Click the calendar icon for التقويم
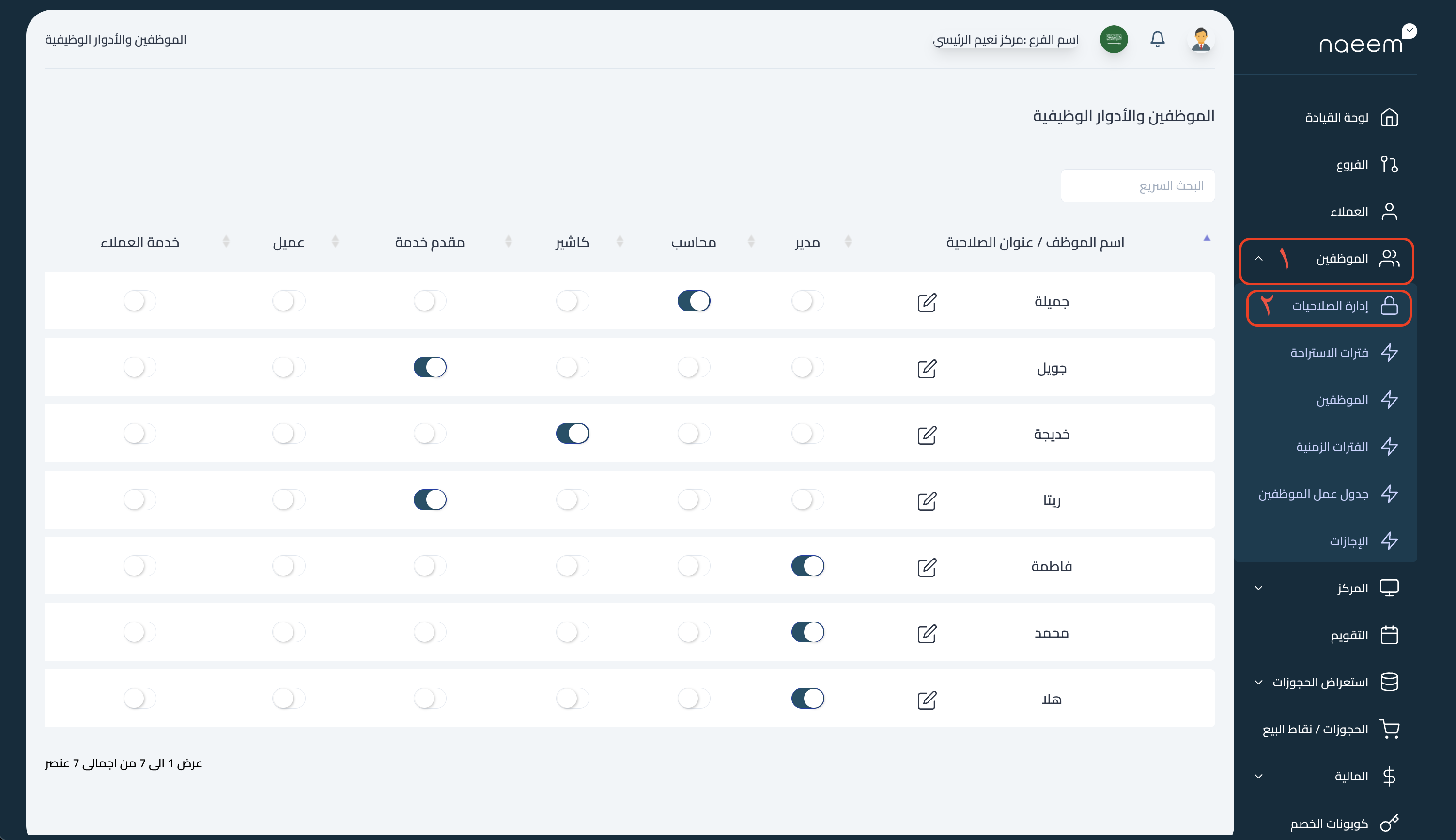The height and width of the screenshot is (840, 1456). [x=1389, y=635]
